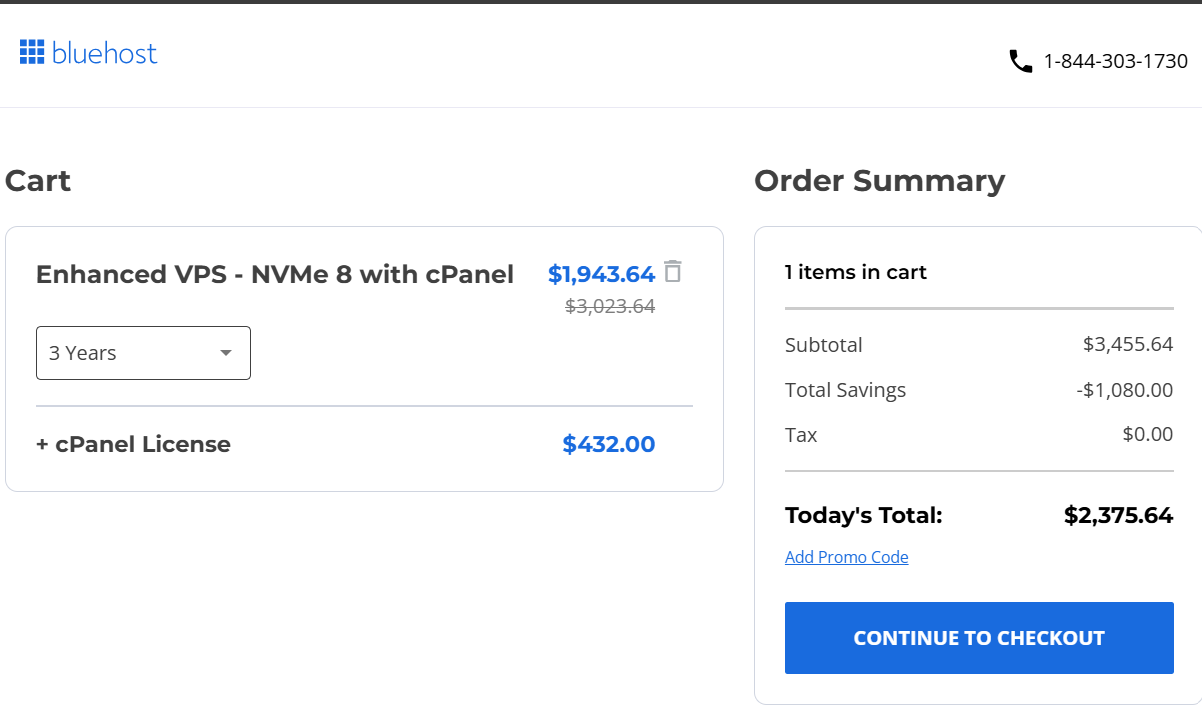Change the subscription length combo box
The image size is (1202, 706).
coord(143,352)
